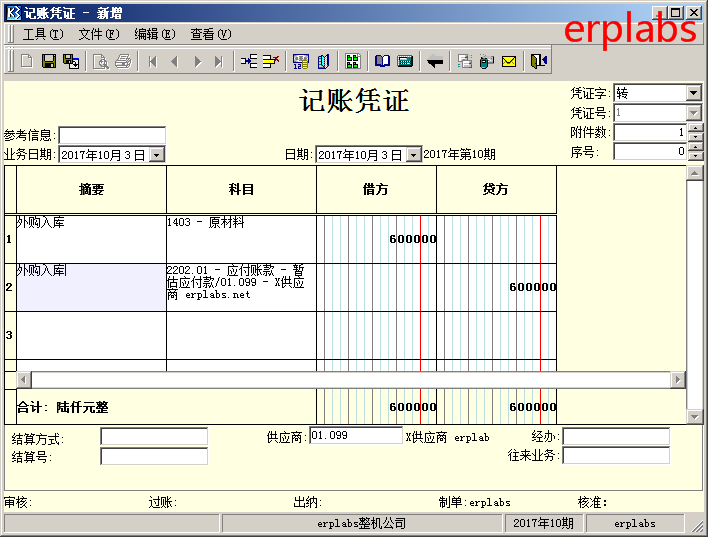Decrease the 附件数 value with down arrow
Screen dimensions: 708x537
coord(696,137)
